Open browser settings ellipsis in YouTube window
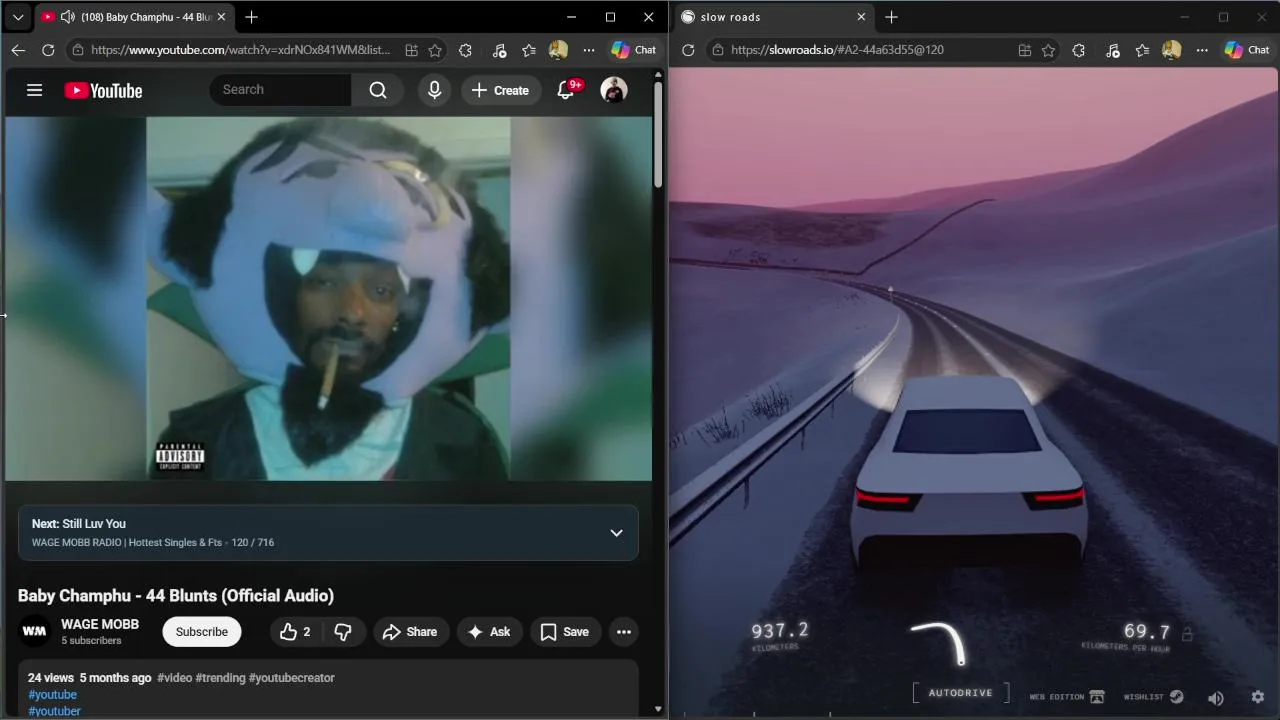The width and height of the screenshot is (1280, 720). coord(589,50)
